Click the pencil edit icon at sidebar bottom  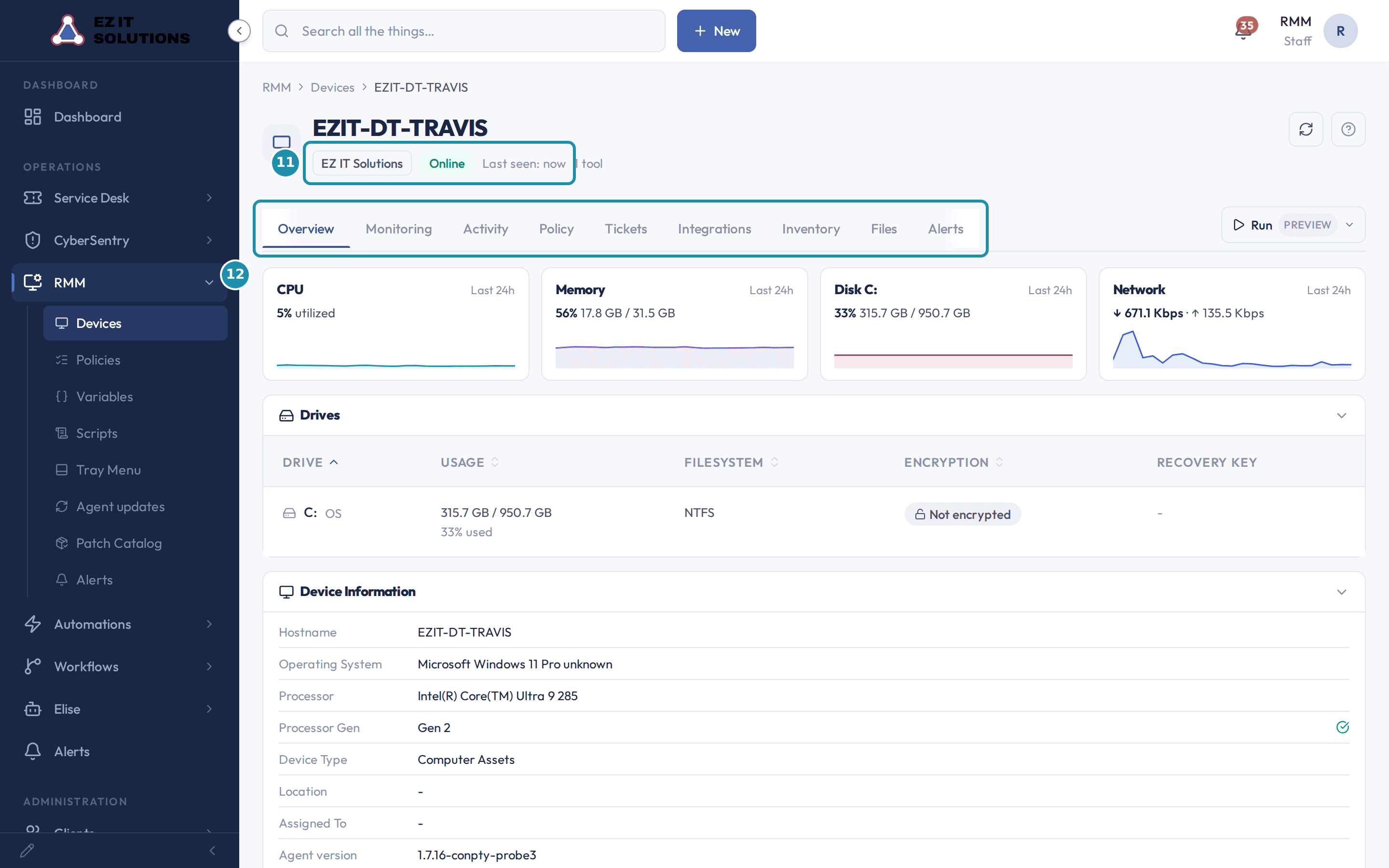pos(27,850)
